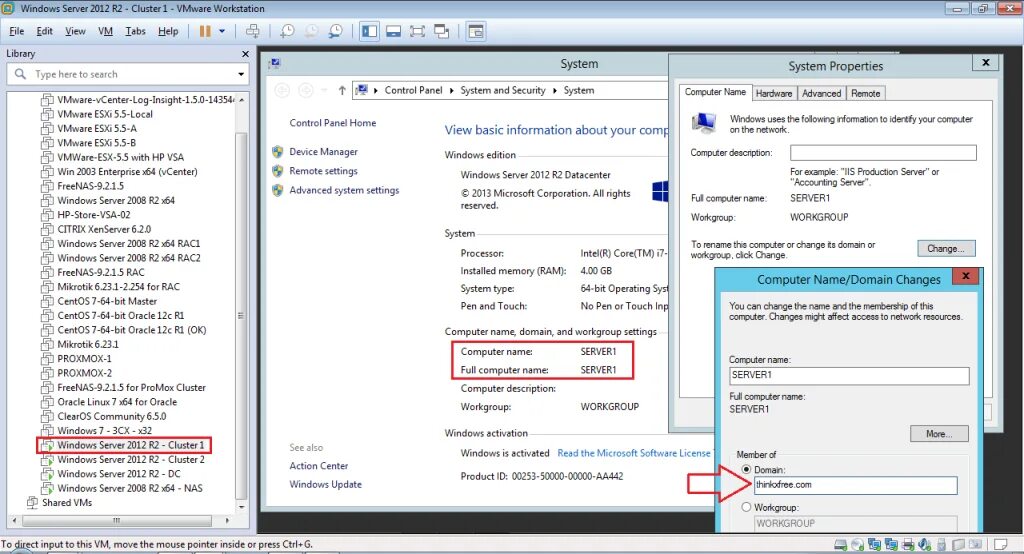Suspend the VM with the pause icon
Screen dimensions: 1024x554
pyautogui.click(x=205, y=31)
